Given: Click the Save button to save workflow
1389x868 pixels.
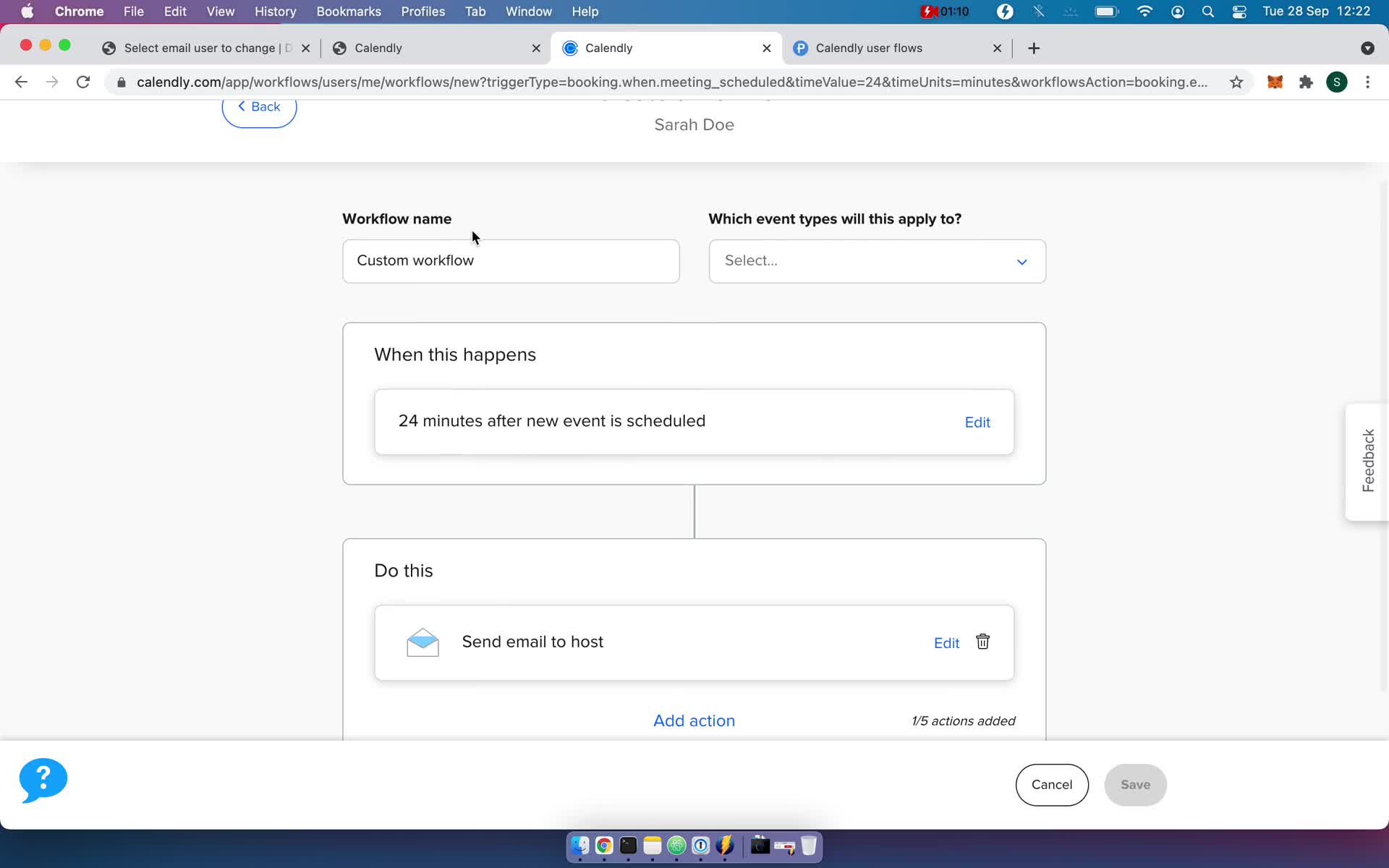Looking at the screenshot, I should [1135, 784].
